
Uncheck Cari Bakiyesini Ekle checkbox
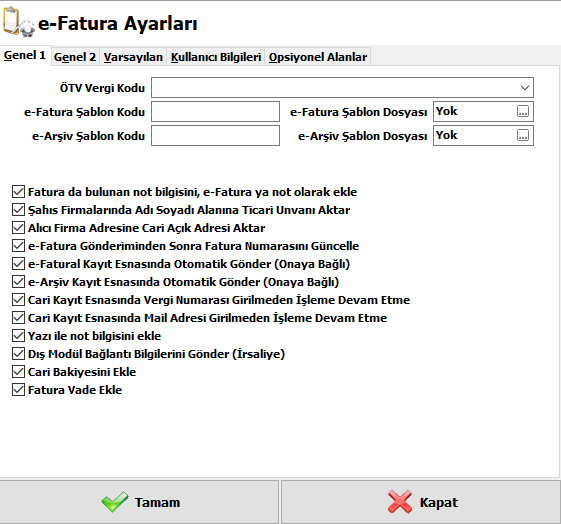[18, 372]
